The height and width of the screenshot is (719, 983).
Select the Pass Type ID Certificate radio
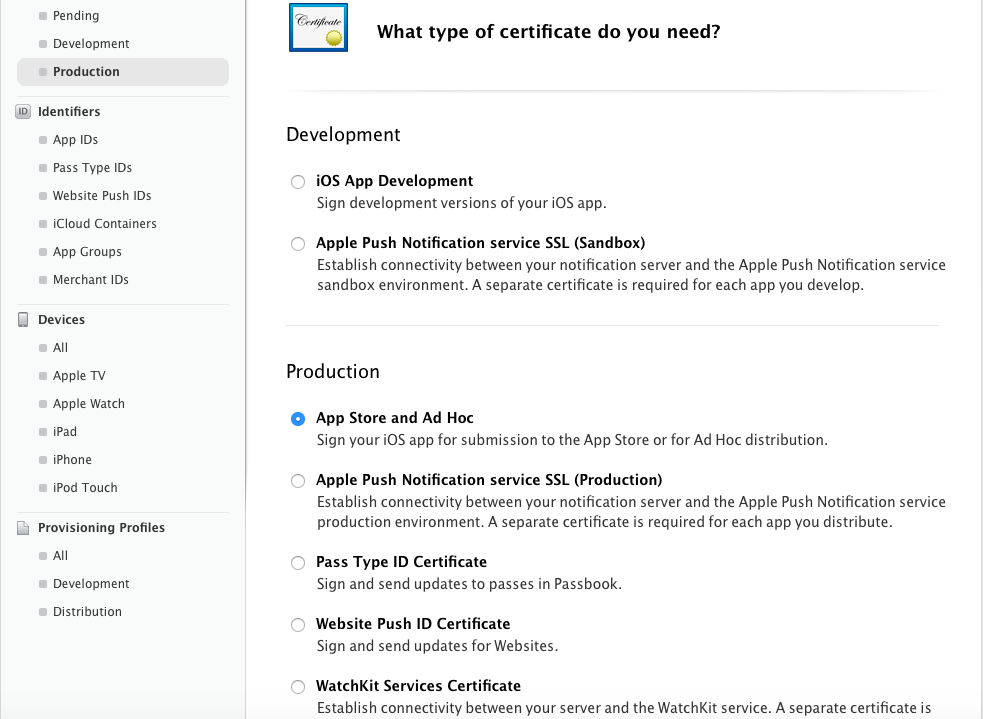tap(298, 563)
